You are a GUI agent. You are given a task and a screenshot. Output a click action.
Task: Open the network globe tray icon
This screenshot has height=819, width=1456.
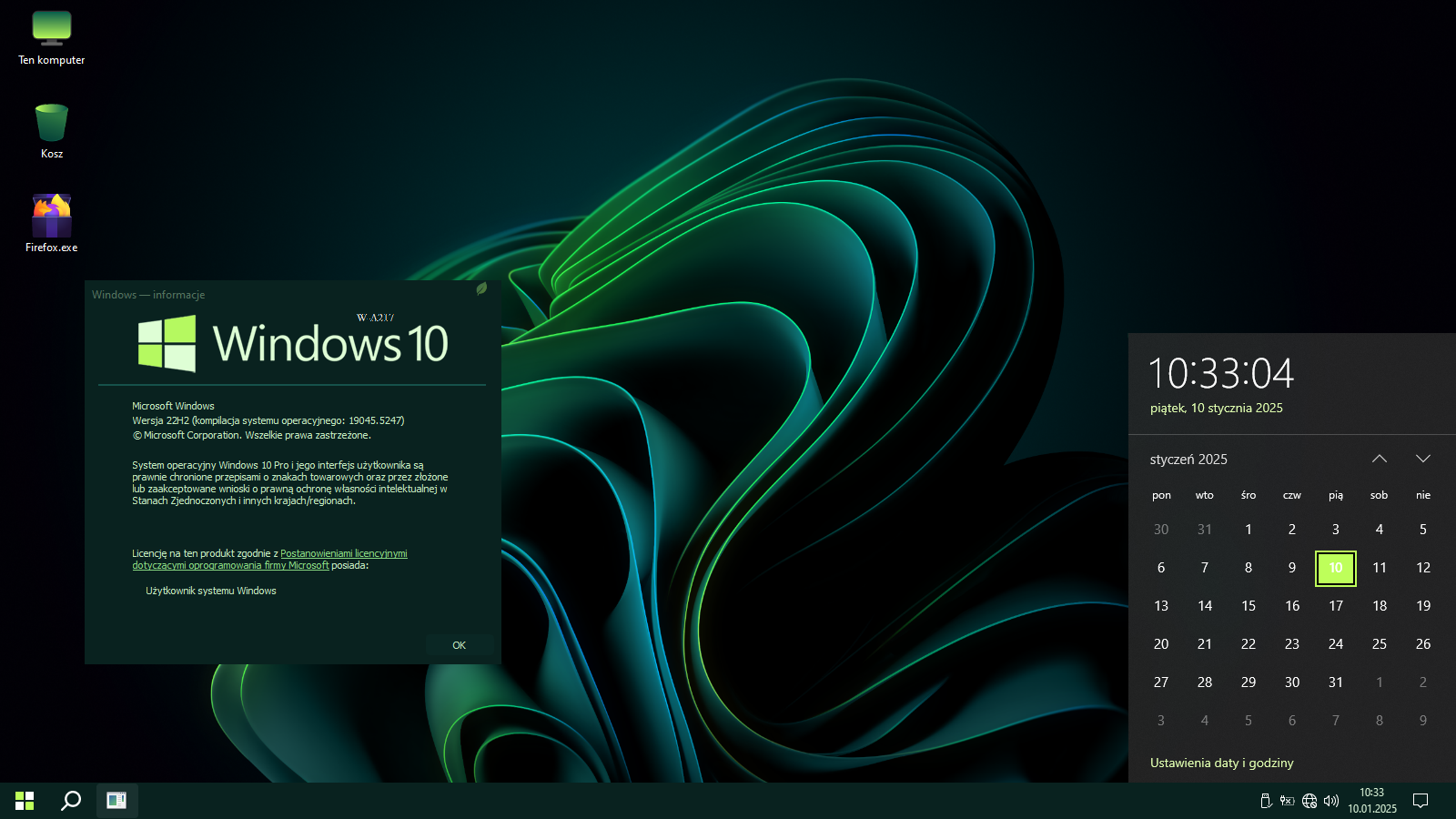tap(1309, 801)
